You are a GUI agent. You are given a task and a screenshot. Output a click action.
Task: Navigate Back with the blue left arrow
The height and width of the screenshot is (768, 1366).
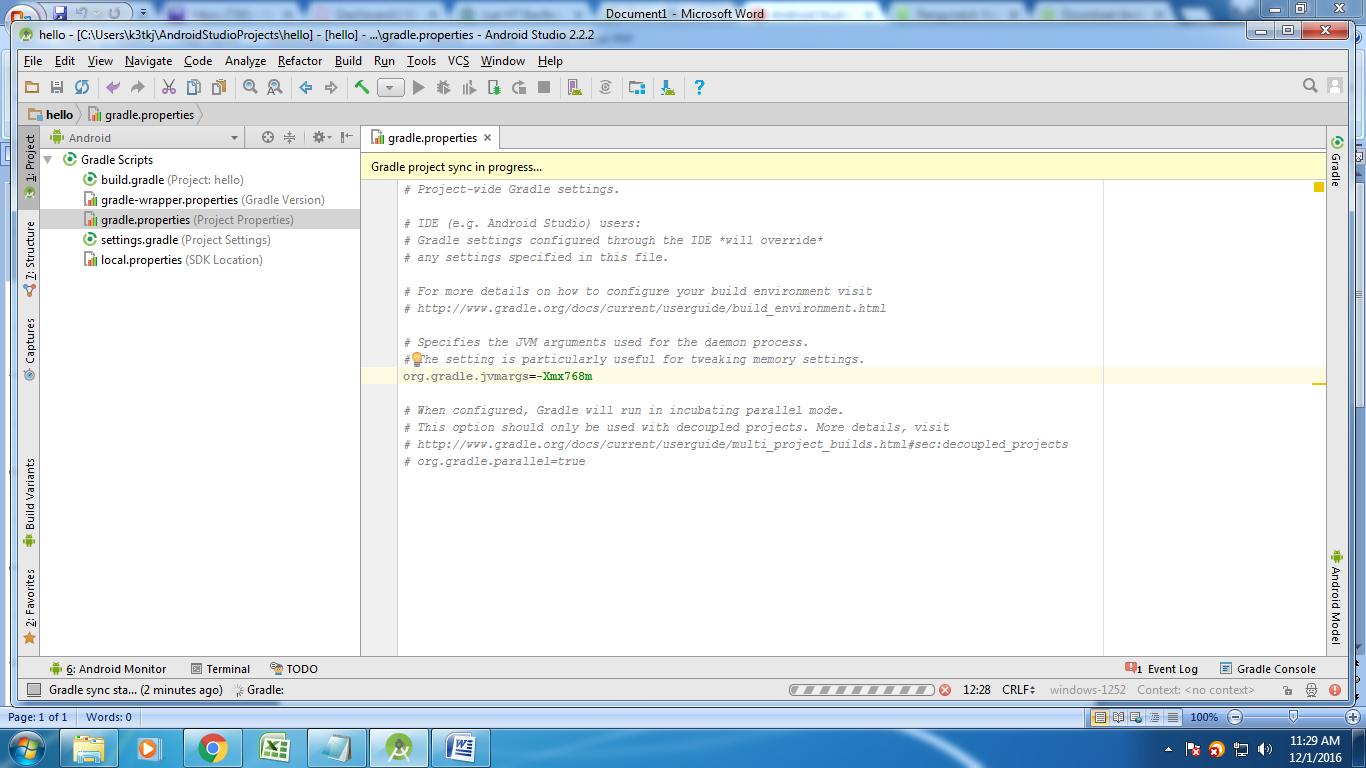(306, 88)
